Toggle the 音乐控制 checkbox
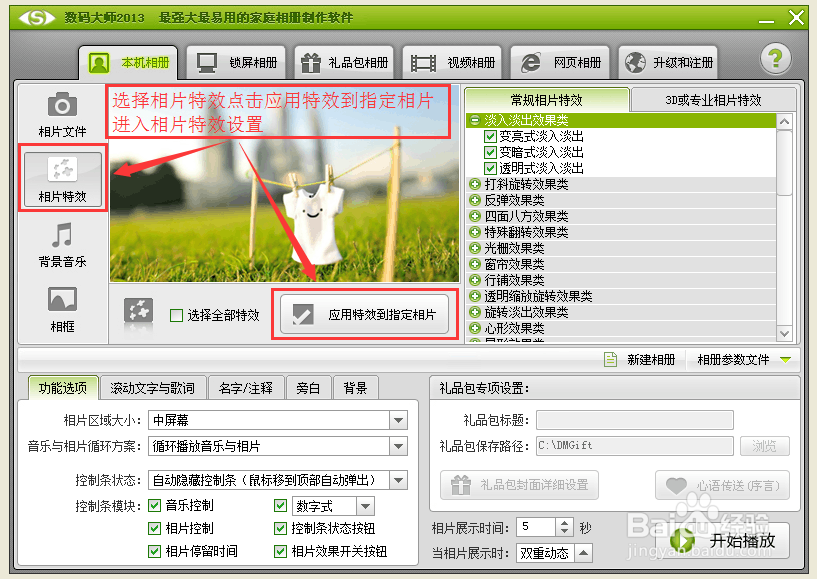This screenshot has width=817, height=579. 154,505
